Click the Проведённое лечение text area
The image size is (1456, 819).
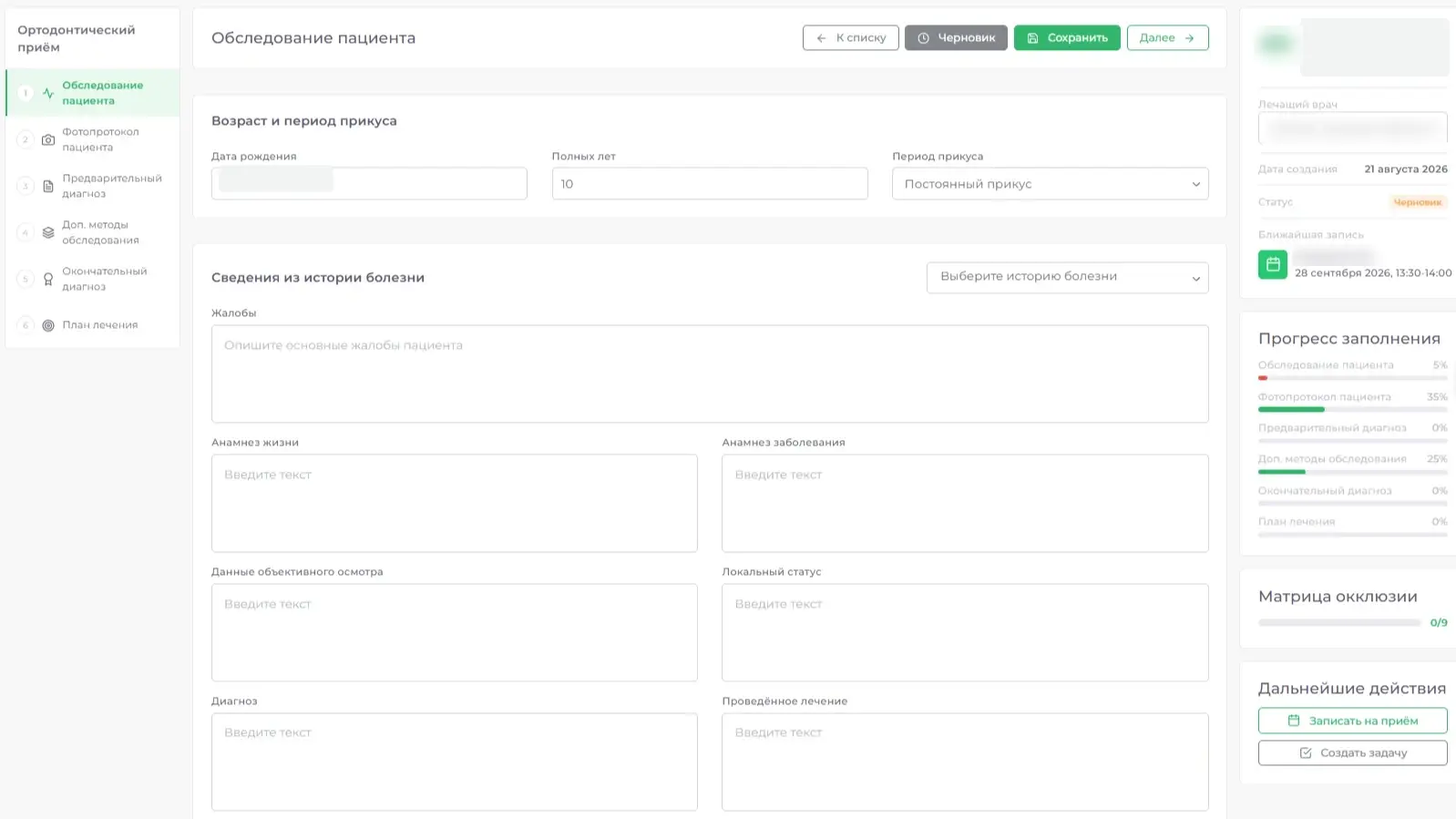click(x=965, y=762)
